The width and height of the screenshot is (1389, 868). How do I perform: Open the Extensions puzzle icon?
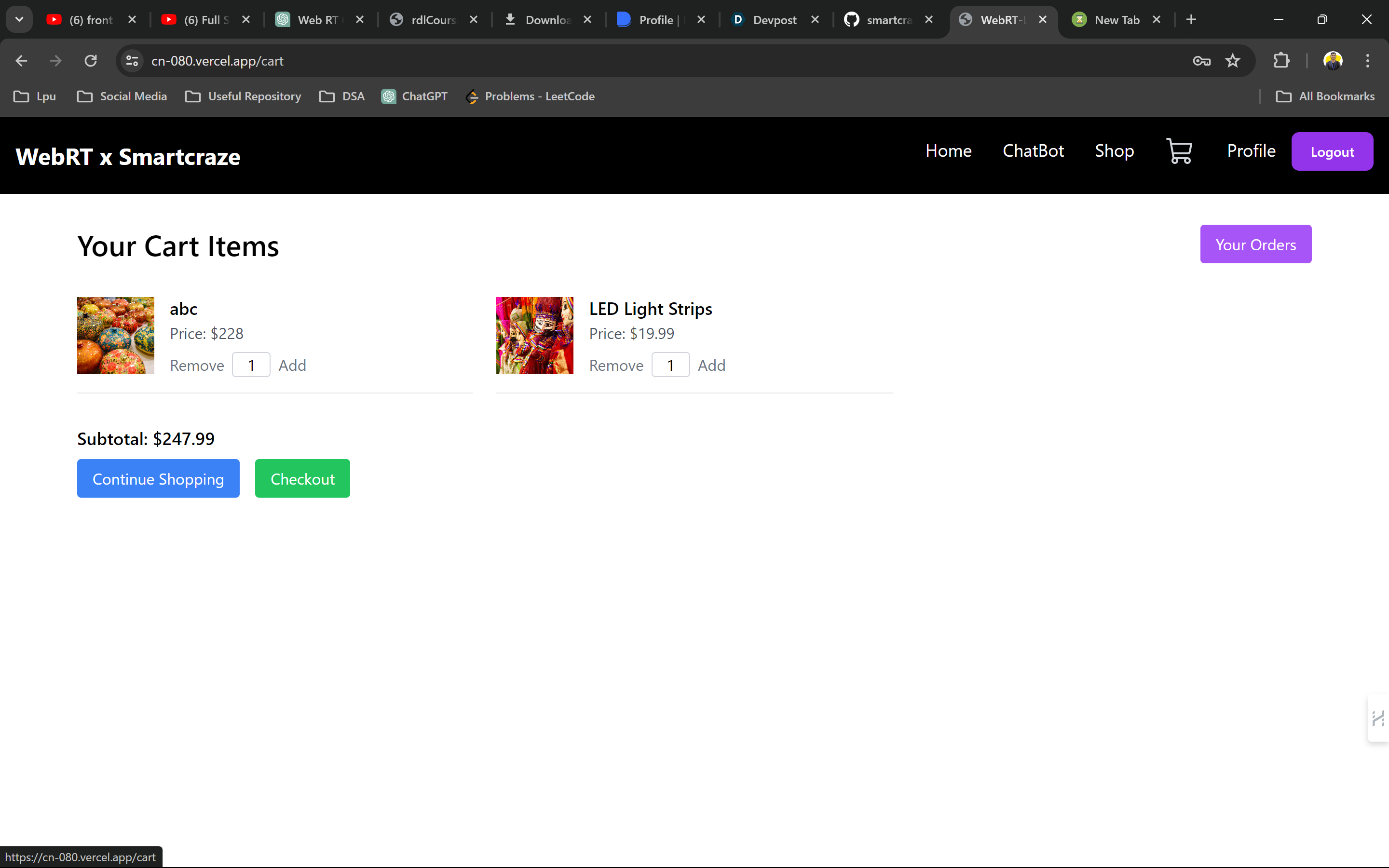1281,61
